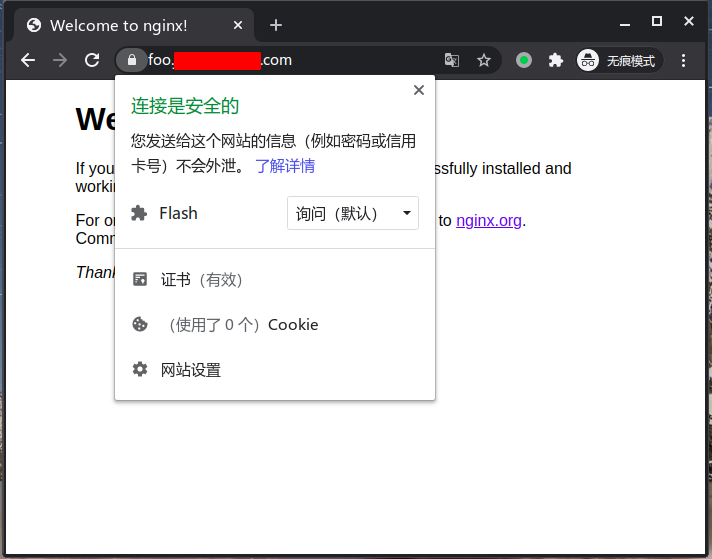Close the Welcome to nginx! tab

tap(238, 25)
